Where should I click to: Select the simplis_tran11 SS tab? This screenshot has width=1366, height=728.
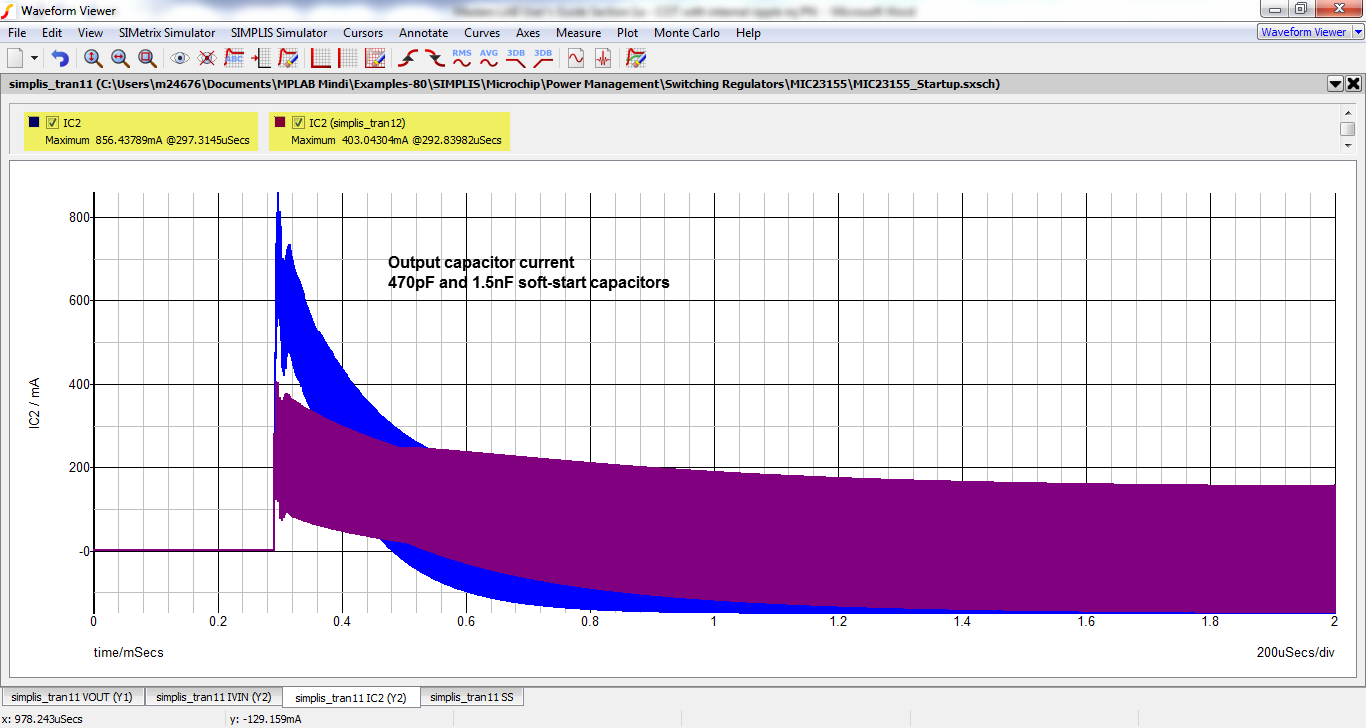point(473,696)
